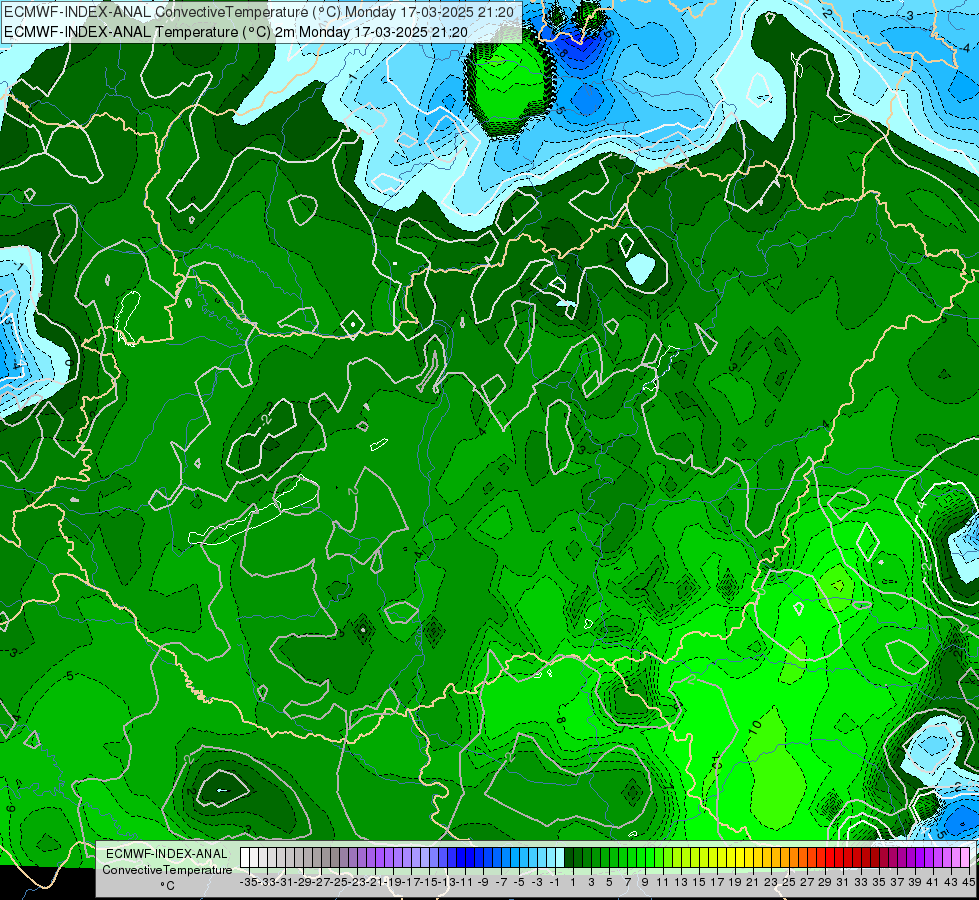Click the -15 value in the legend
Screen dimensions: 979x900
(430, 882)
